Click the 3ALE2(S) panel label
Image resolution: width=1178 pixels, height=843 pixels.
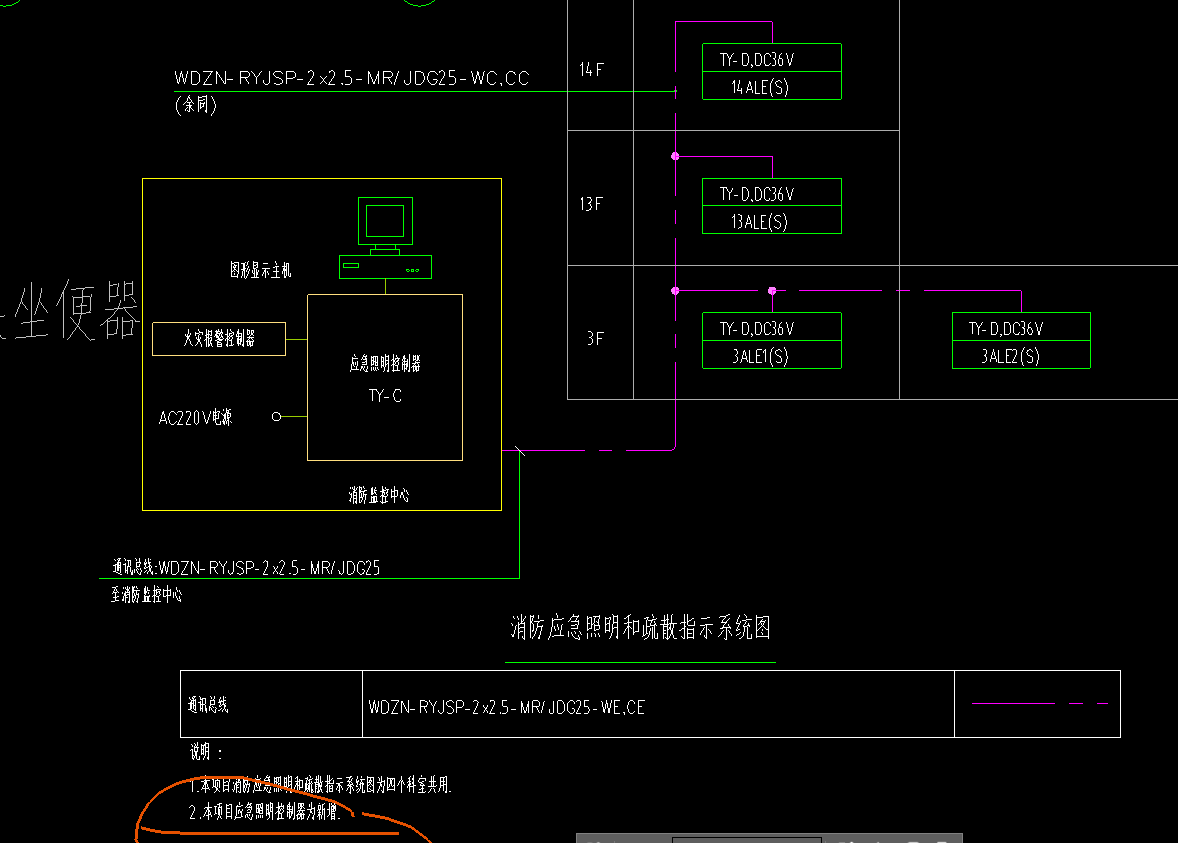1010,356
